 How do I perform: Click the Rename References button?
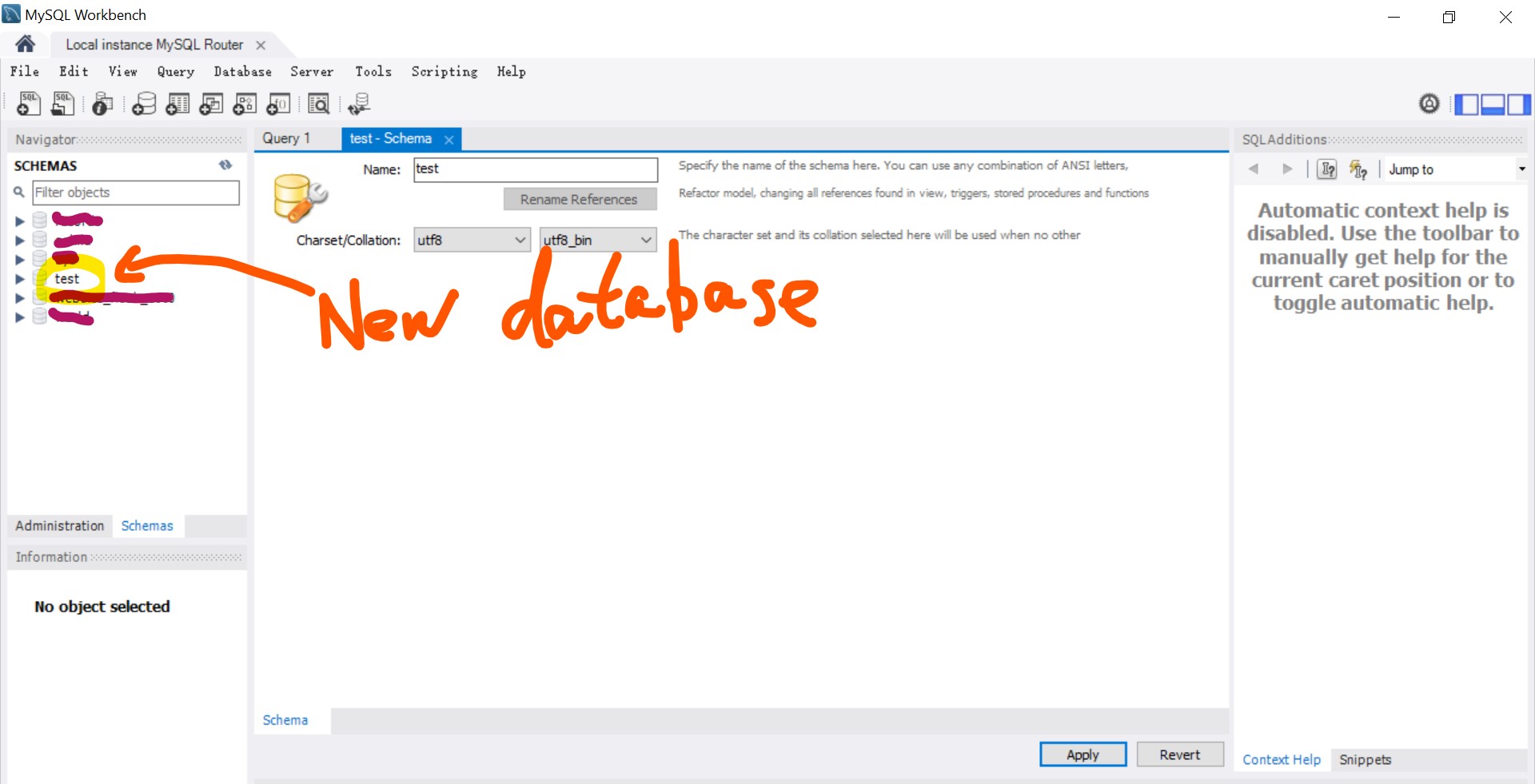coord(580,199)
